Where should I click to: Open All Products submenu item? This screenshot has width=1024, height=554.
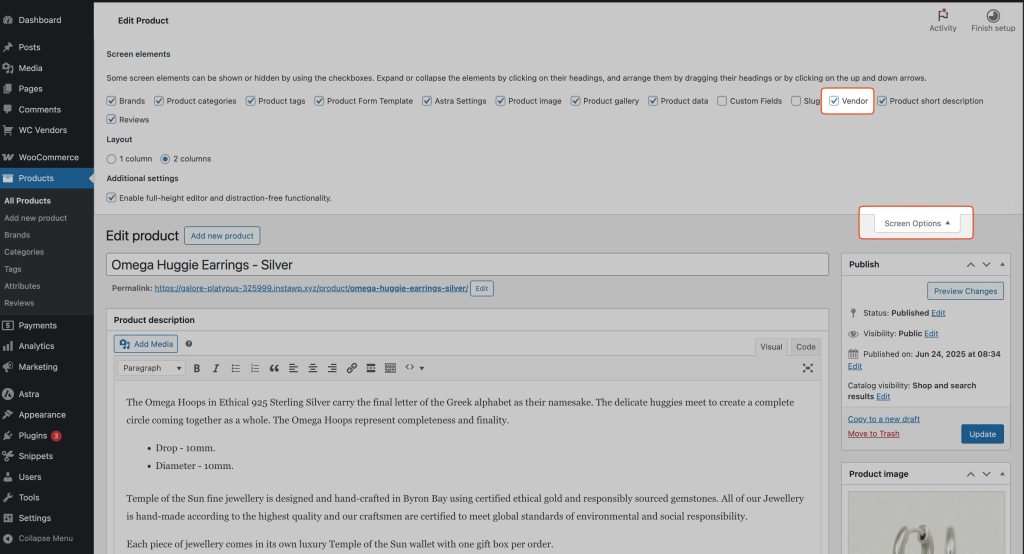pyautogui.click(x=27, y=201)
